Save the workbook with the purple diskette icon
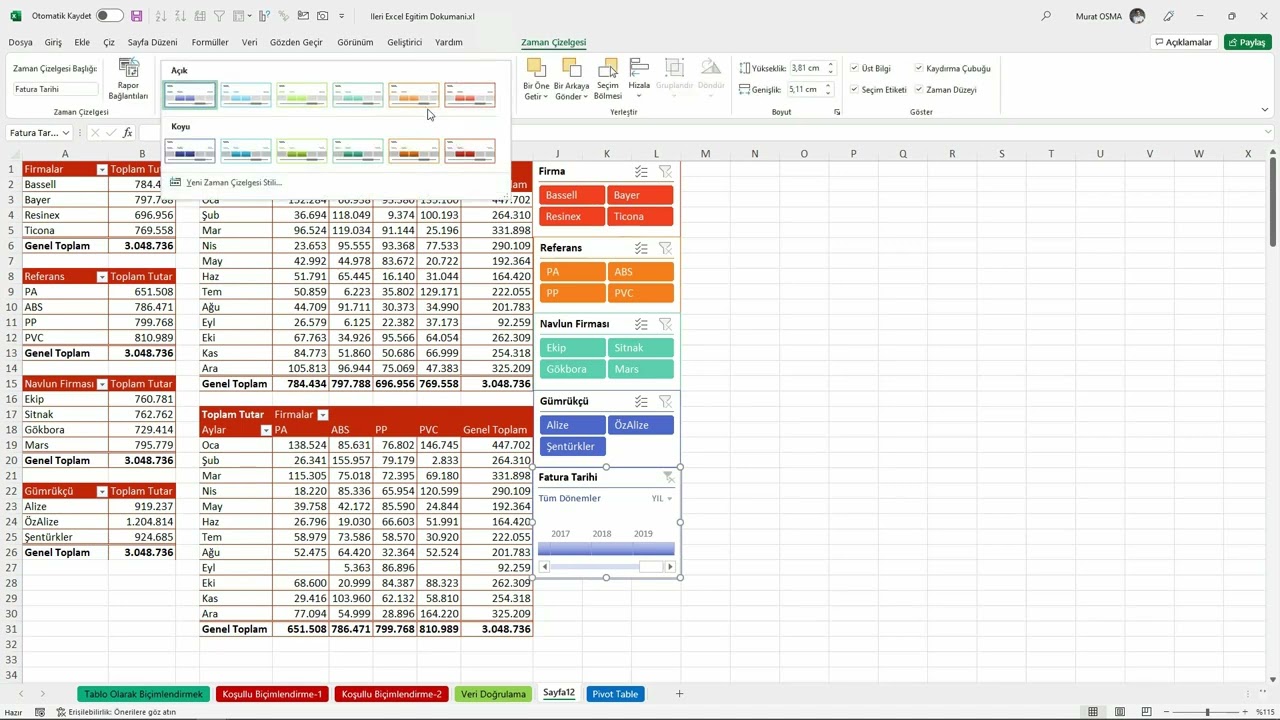Viewport: 1280px width, 720px height. pyautogui.click(x=137, y=16)
